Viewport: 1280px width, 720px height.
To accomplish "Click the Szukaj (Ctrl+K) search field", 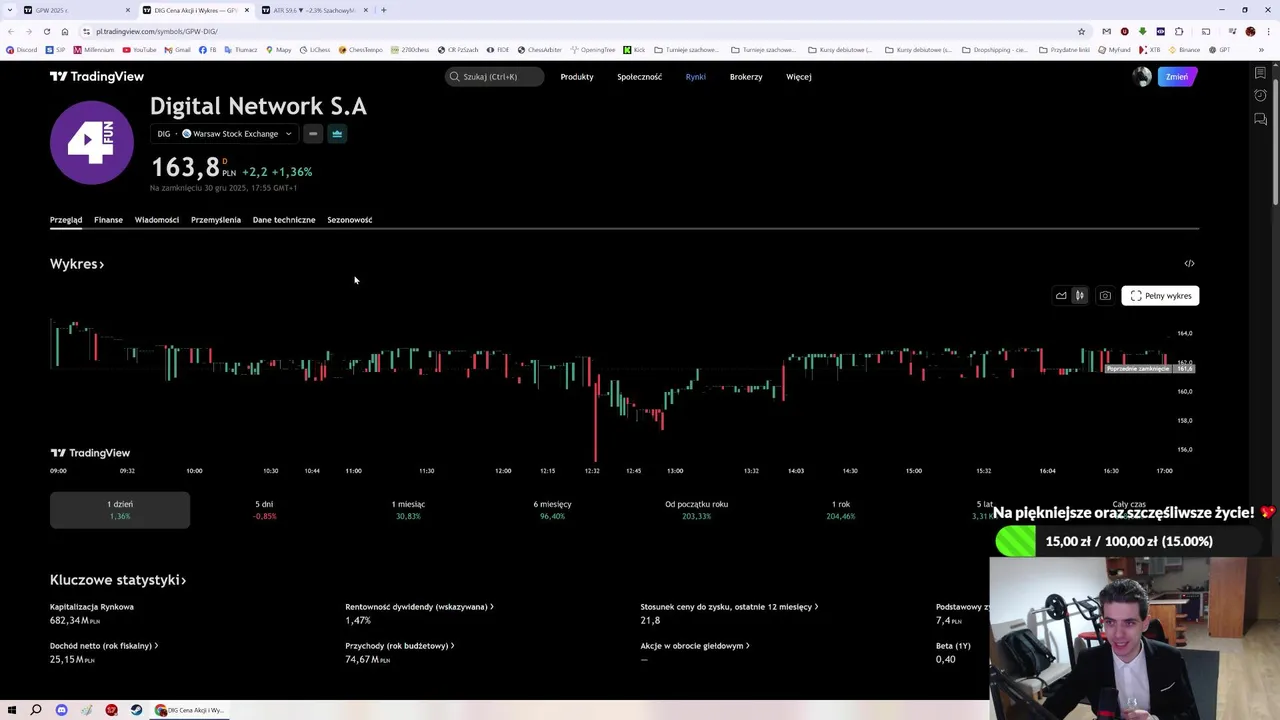I will click(x=495, y=77).
